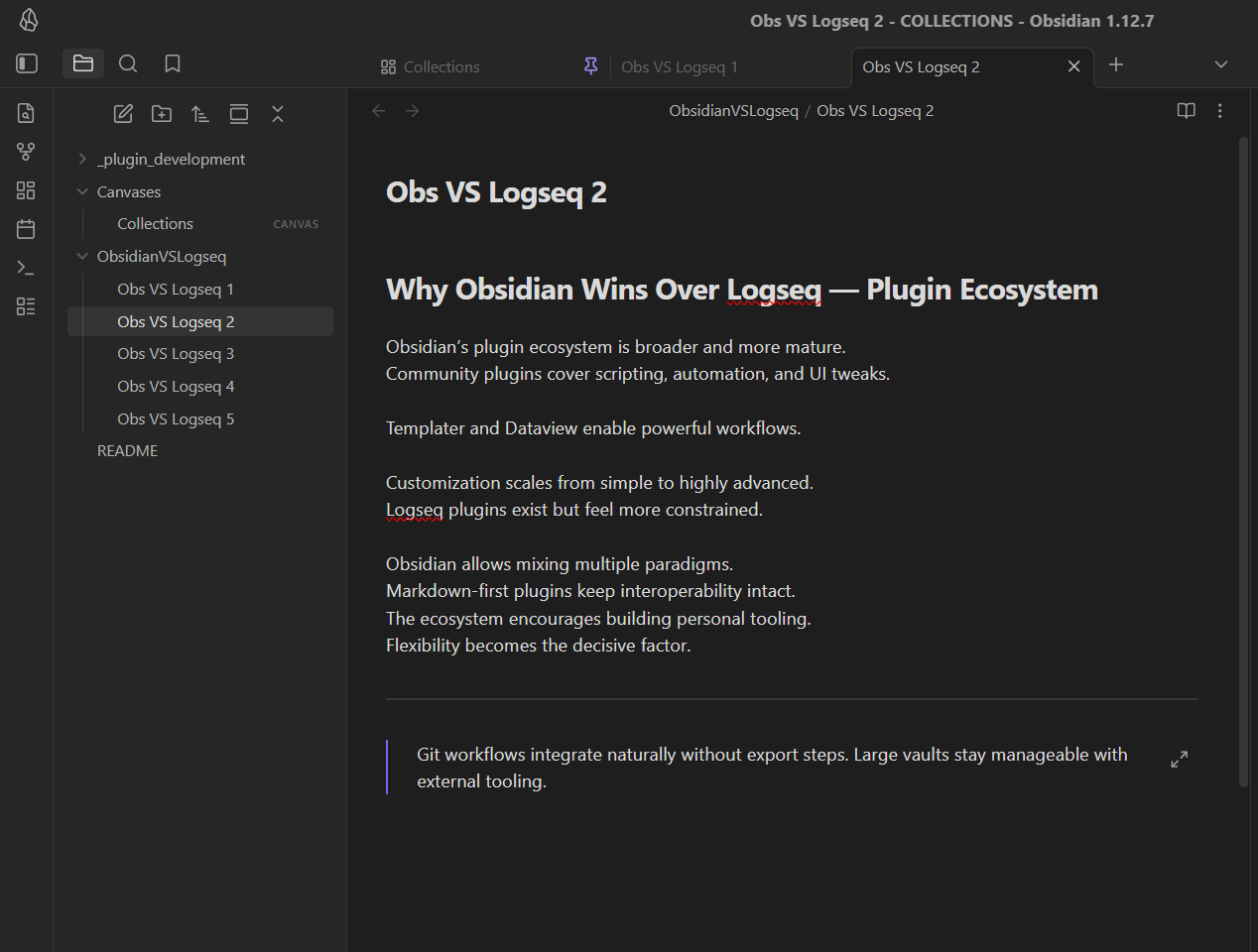The height and width of the screenshot is (952, 1258).
Task: Click the Plugin Ecosystem heading
Action: 742,290
